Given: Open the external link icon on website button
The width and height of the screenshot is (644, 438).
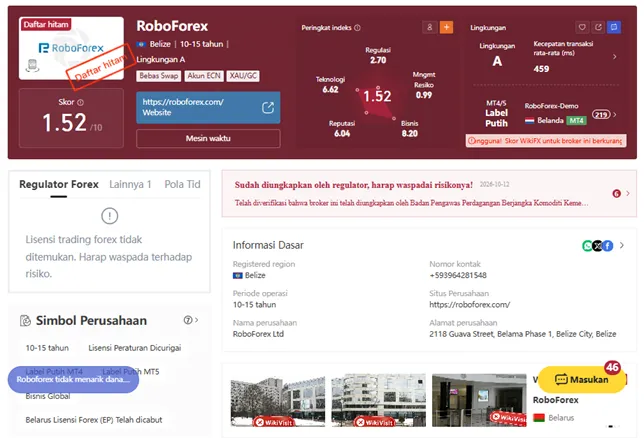Looking at the screenshot, I should click(x=268, y=108).
